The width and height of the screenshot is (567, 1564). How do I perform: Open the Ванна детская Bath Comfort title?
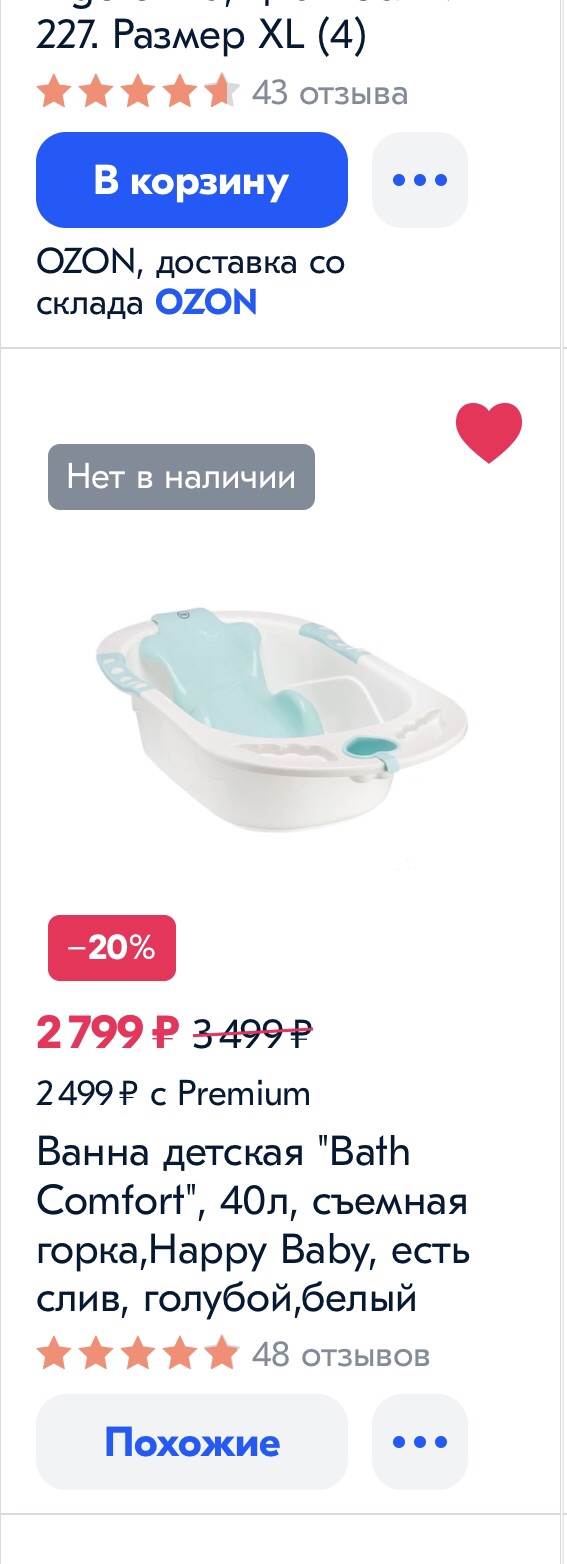tap(253, 1226)
